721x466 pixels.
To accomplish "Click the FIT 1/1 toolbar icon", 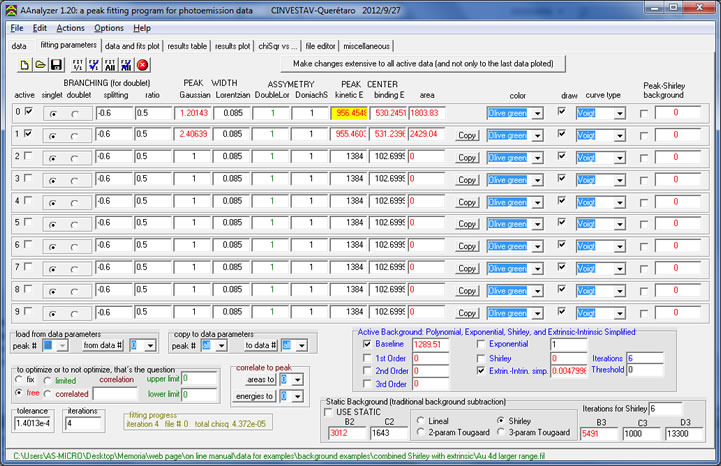I will click(77, 64).
